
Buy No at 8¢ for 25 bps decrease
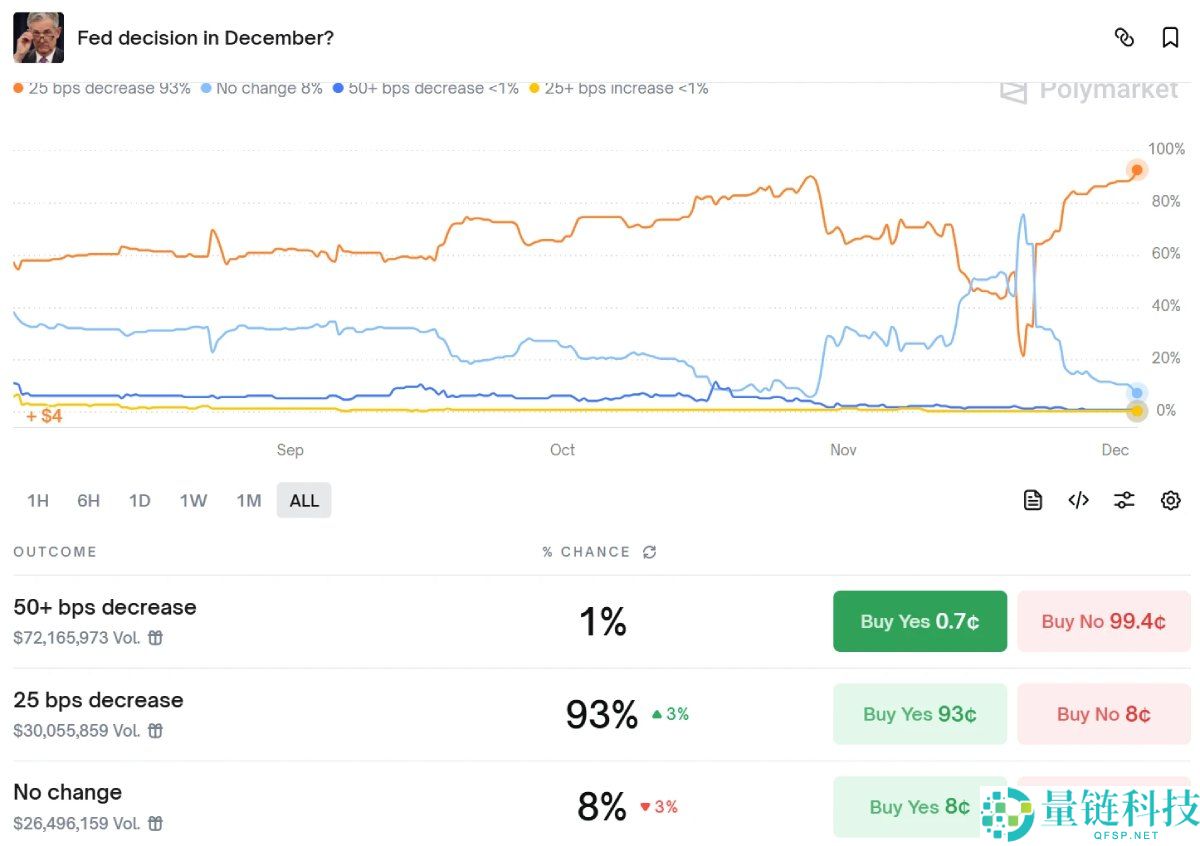click(x=1103, y=714)
